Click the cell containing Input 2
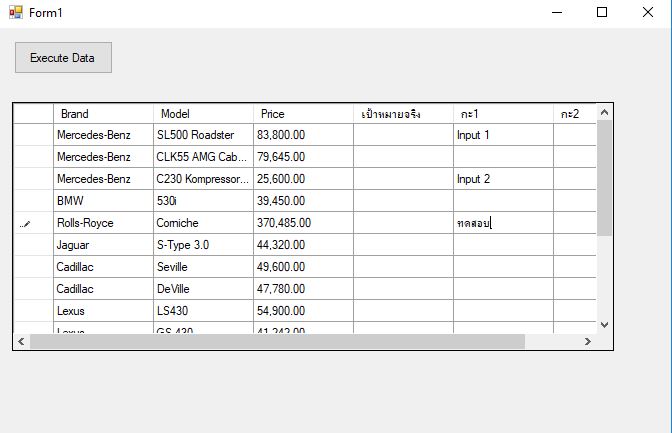 (x=503, y=179)
